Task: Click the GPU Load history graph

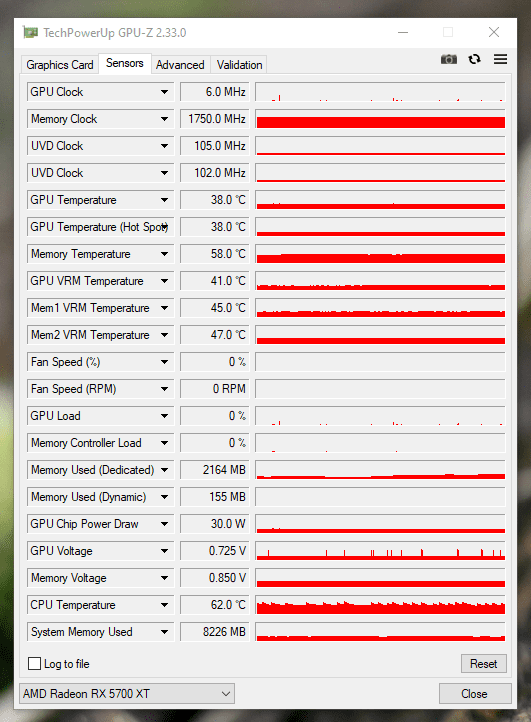Action: tap(380, 416)
